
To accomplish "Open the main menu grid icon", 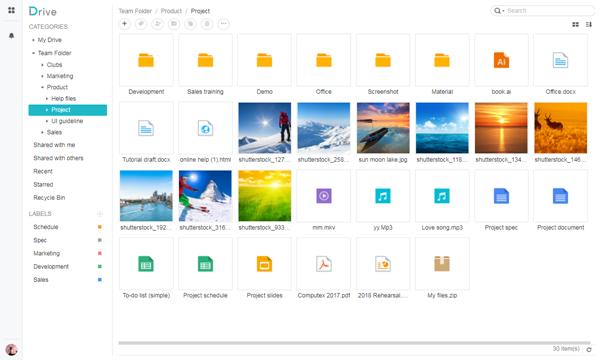I will click(x=11, y=10).
